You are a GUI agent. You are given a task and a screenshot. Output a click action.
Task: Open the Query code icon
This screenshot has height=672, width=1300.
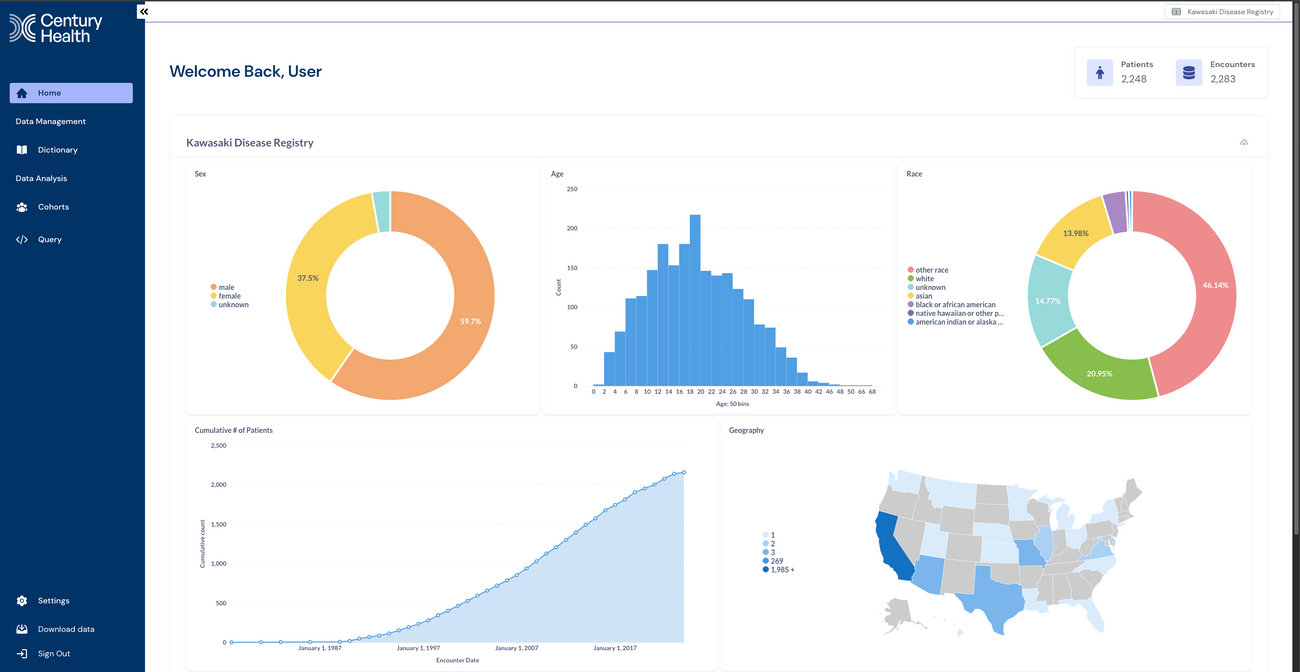(22, 240)
